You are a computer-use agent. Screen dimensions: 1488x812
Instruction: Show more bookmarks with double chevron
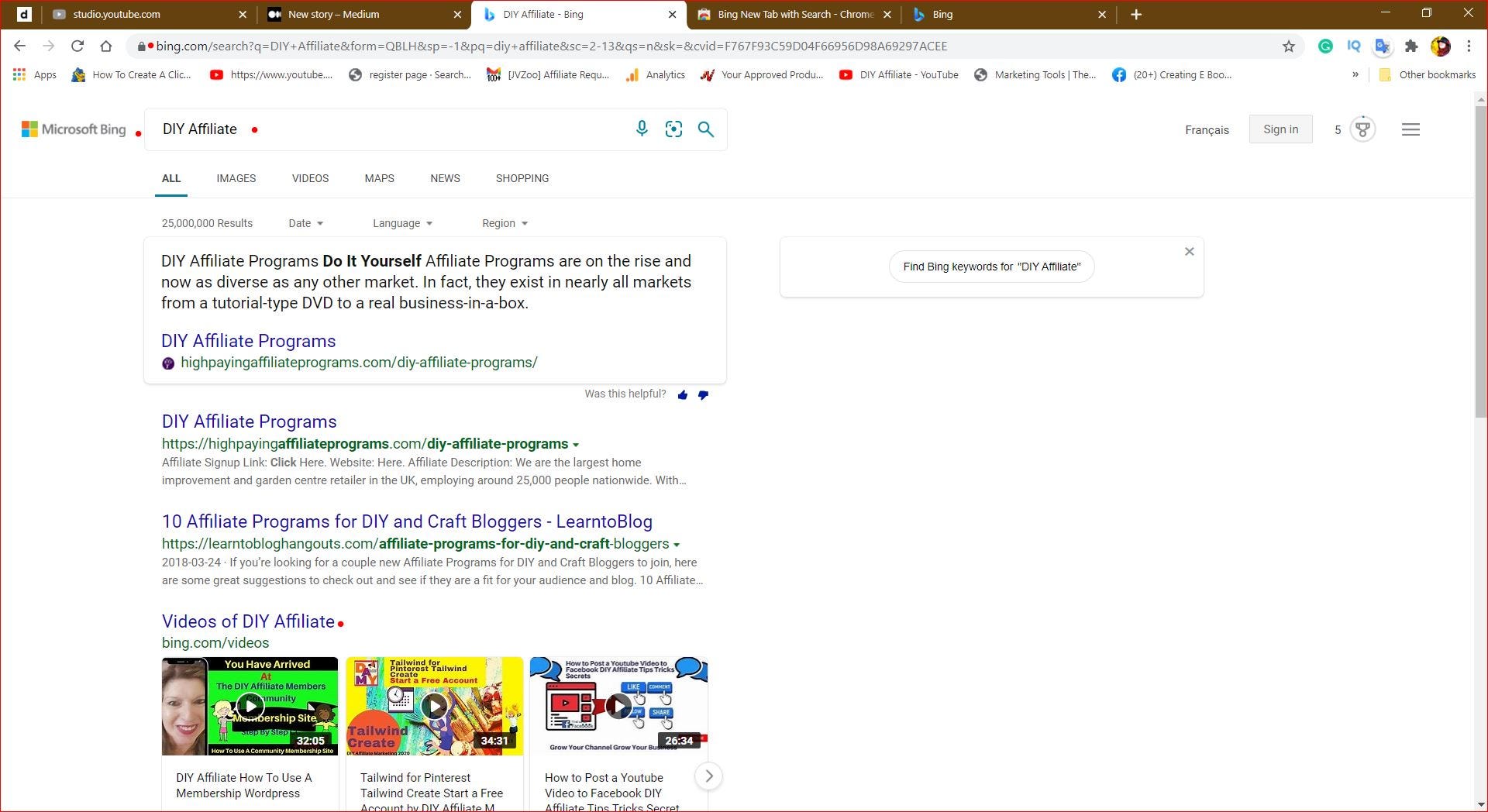(x=1355, y=74)
